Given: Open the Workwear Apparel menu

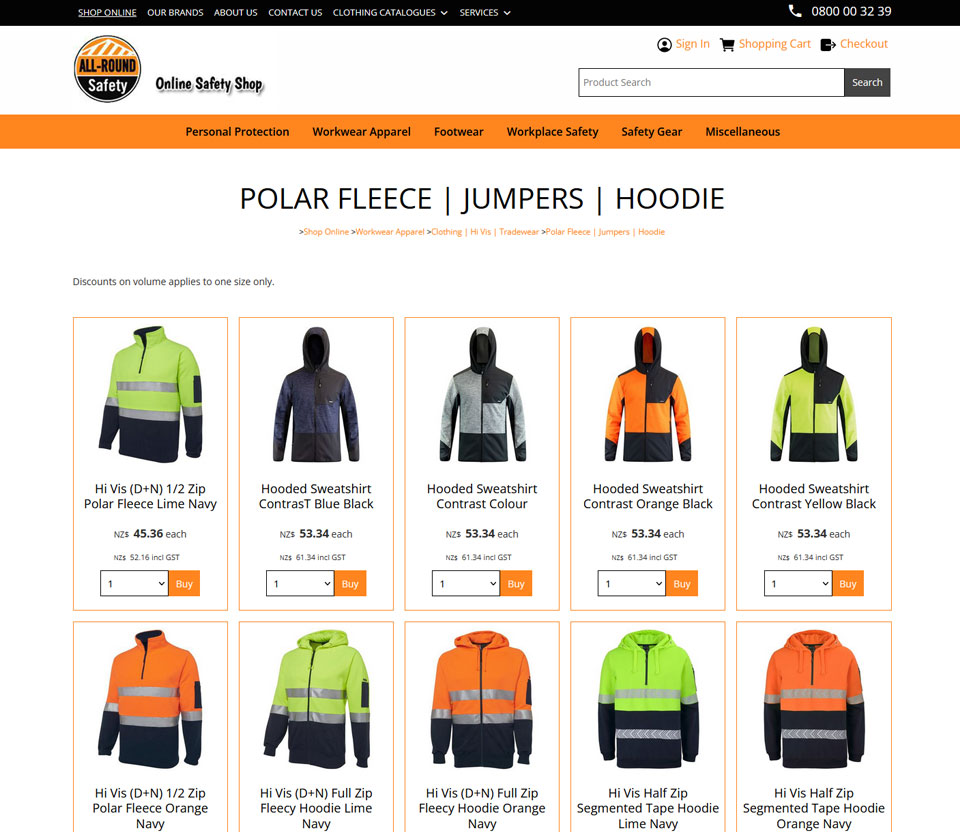Looking at the screenshot, I should click(361, 132).
